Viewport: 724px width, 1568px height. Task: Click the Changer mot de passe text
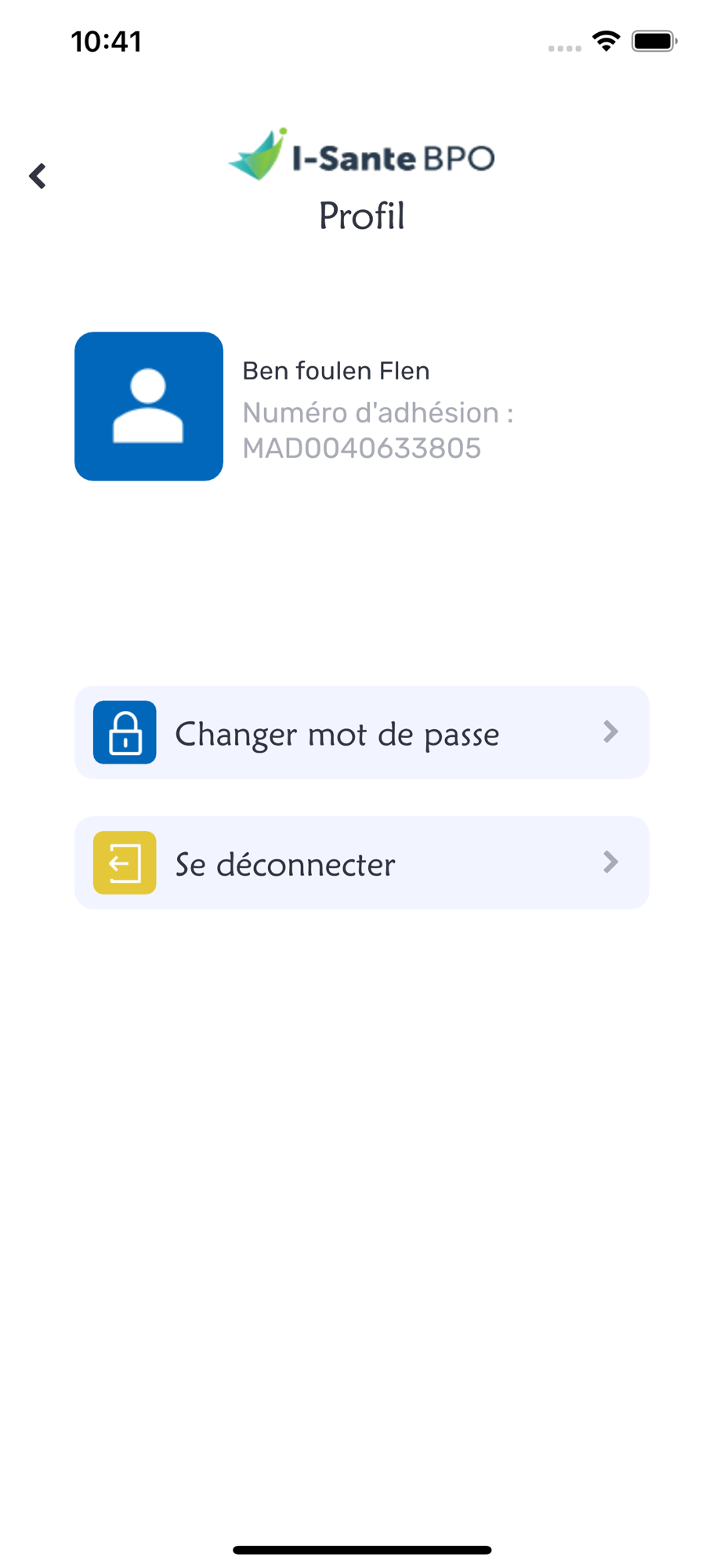click(337, 735)
